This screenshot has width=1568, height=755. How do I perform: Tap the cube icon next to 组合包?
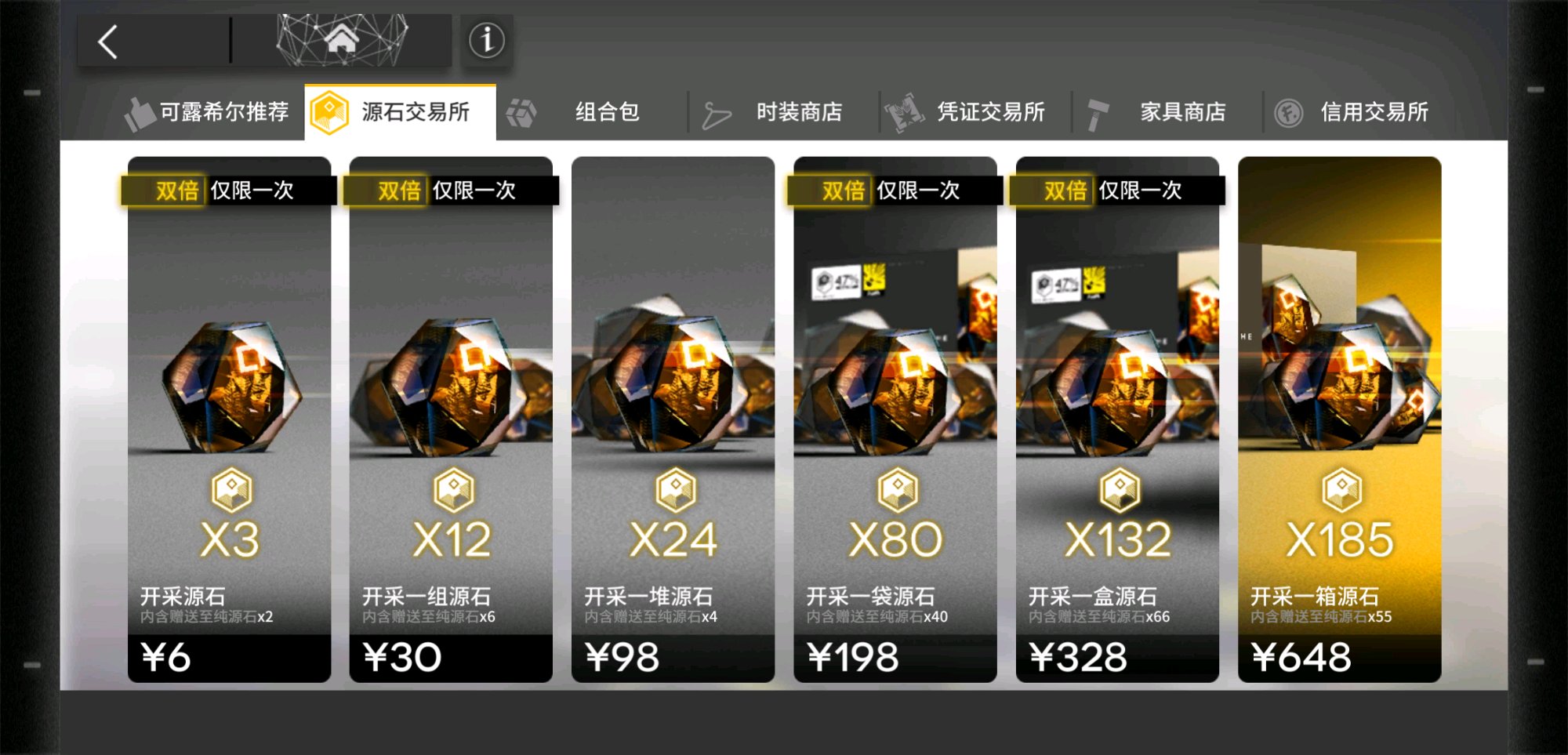521,114
